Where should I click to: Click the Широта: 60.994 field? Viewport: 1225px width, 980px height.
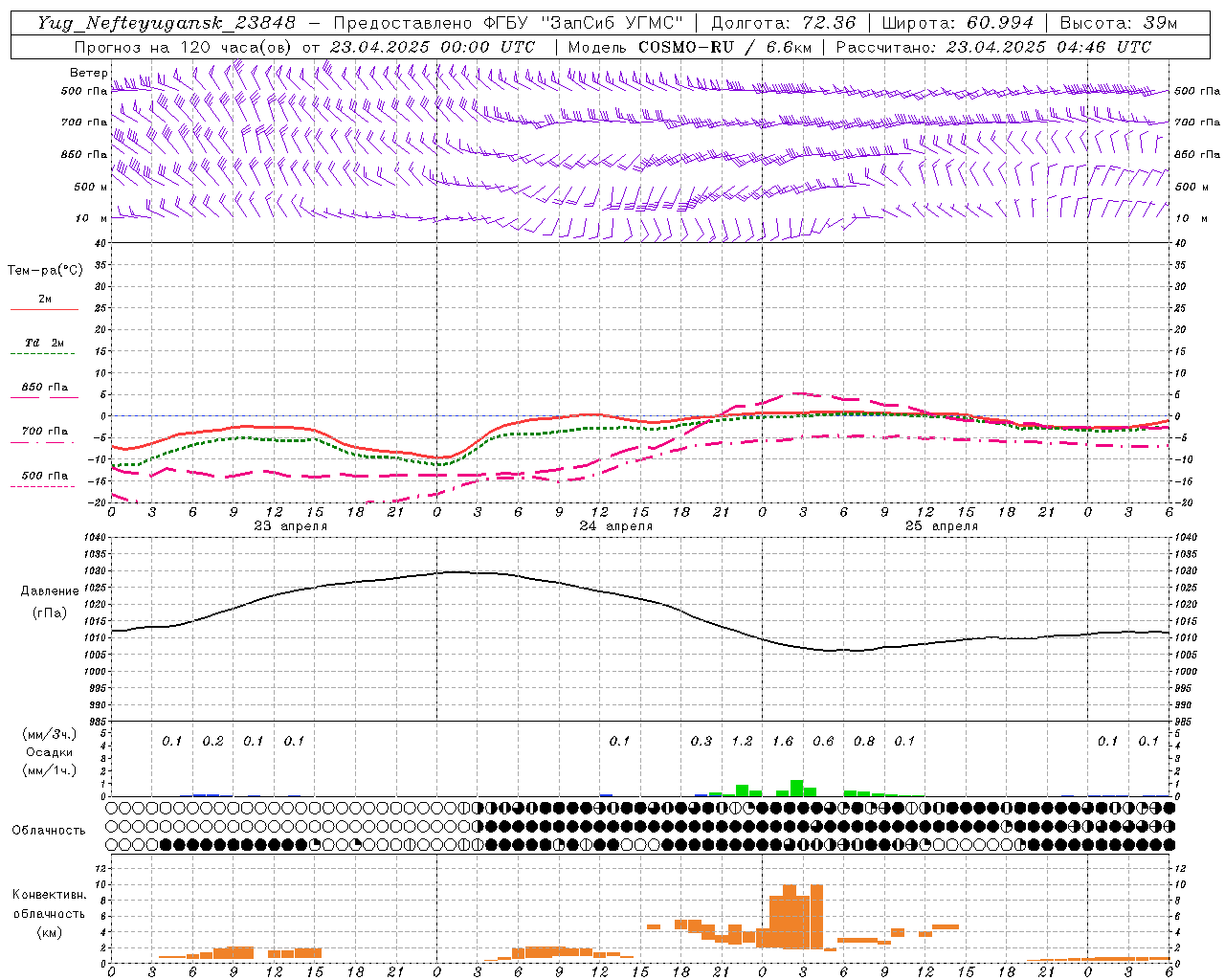958,23
